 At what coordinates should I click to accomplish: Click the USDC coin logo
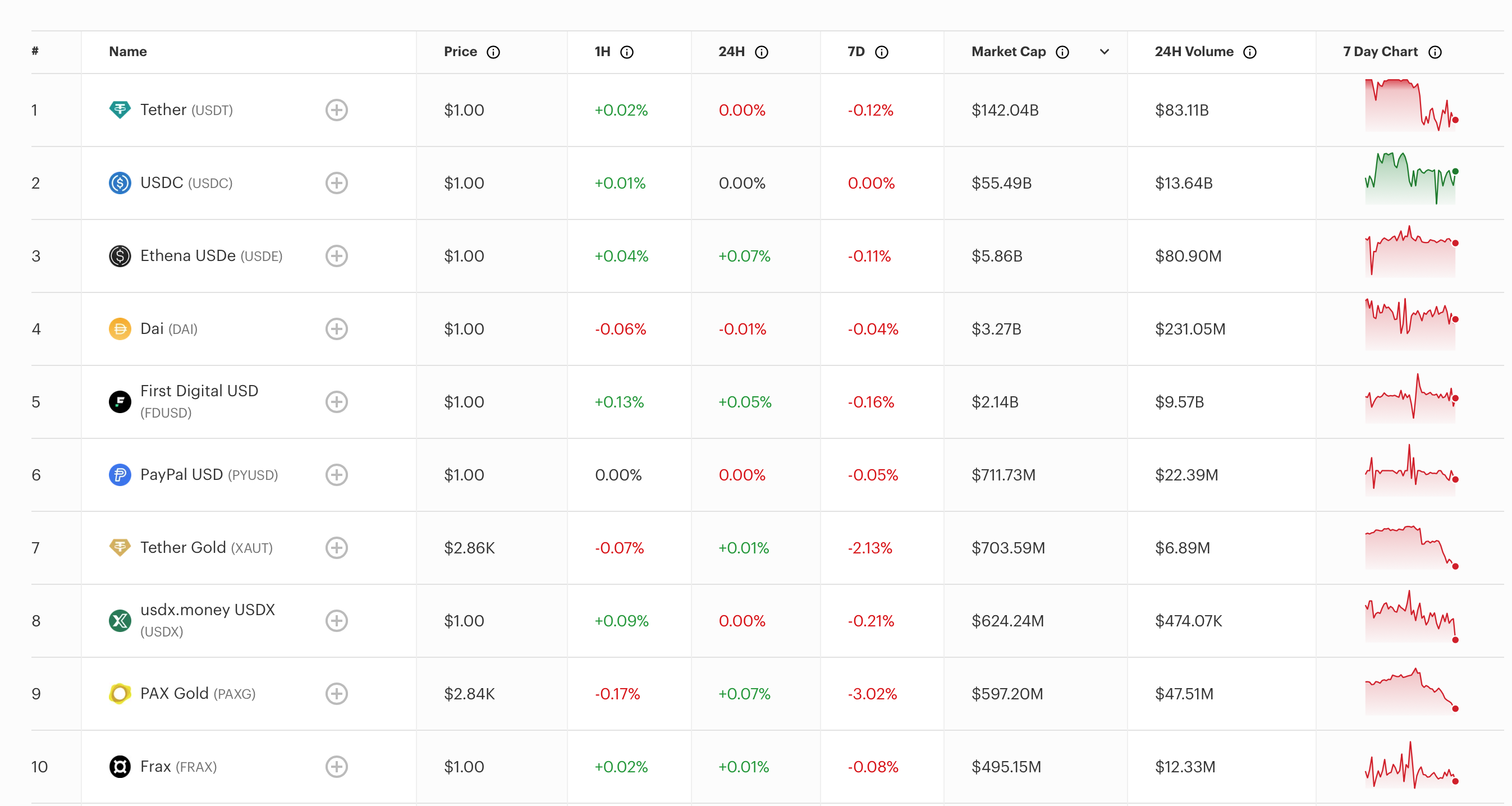(x=120, y=182)
